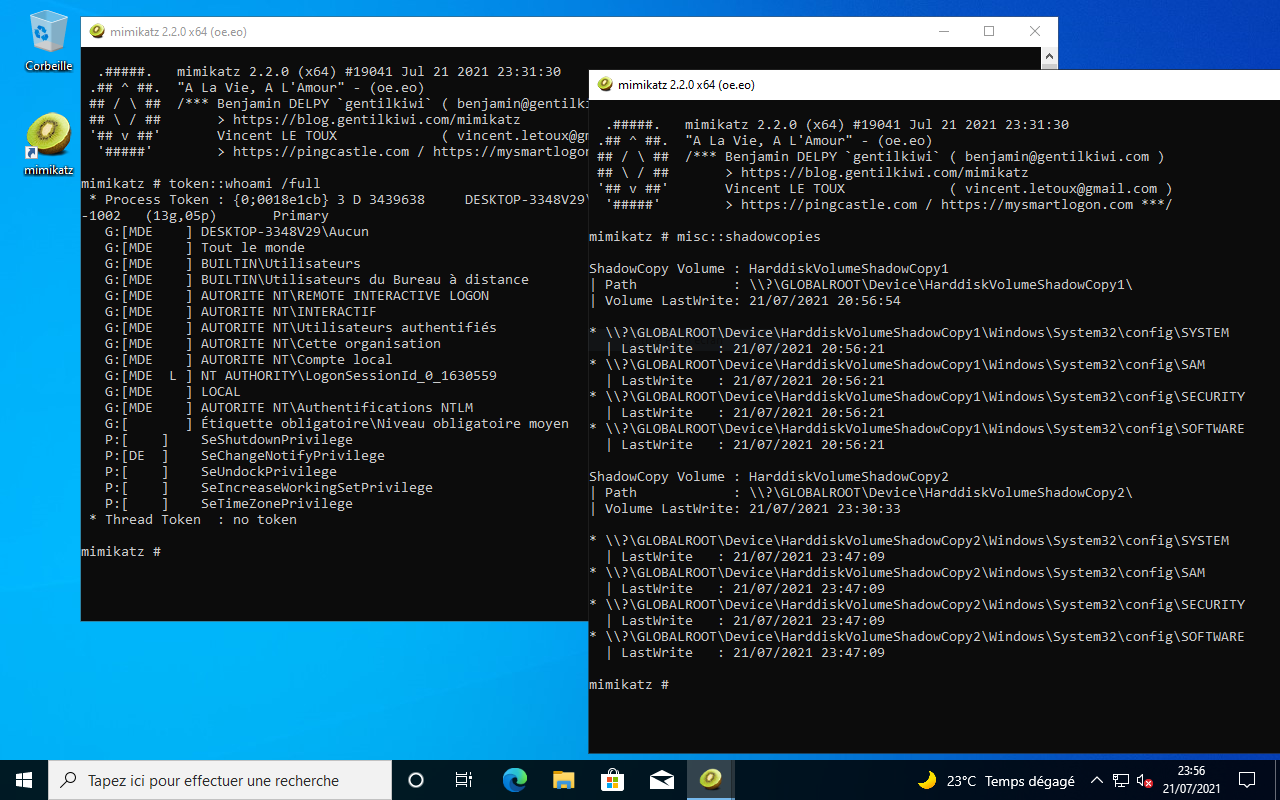This screenshot has width=1280, height=800.
Task: Click HarddiskVolumeShadowCopy2 config\SAM path line
Action: tap(897, 573)
